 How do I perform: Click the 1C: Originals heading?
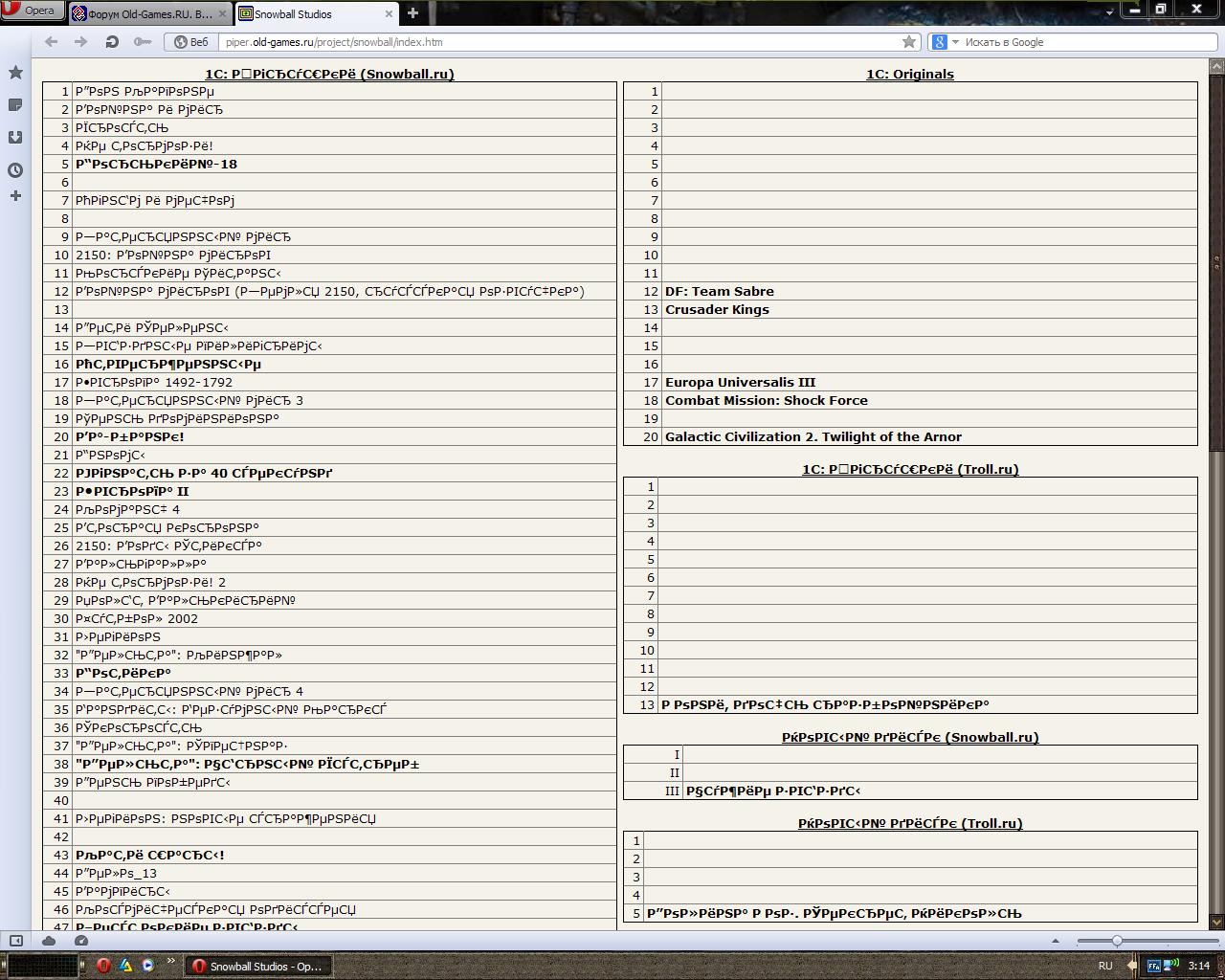910,74
